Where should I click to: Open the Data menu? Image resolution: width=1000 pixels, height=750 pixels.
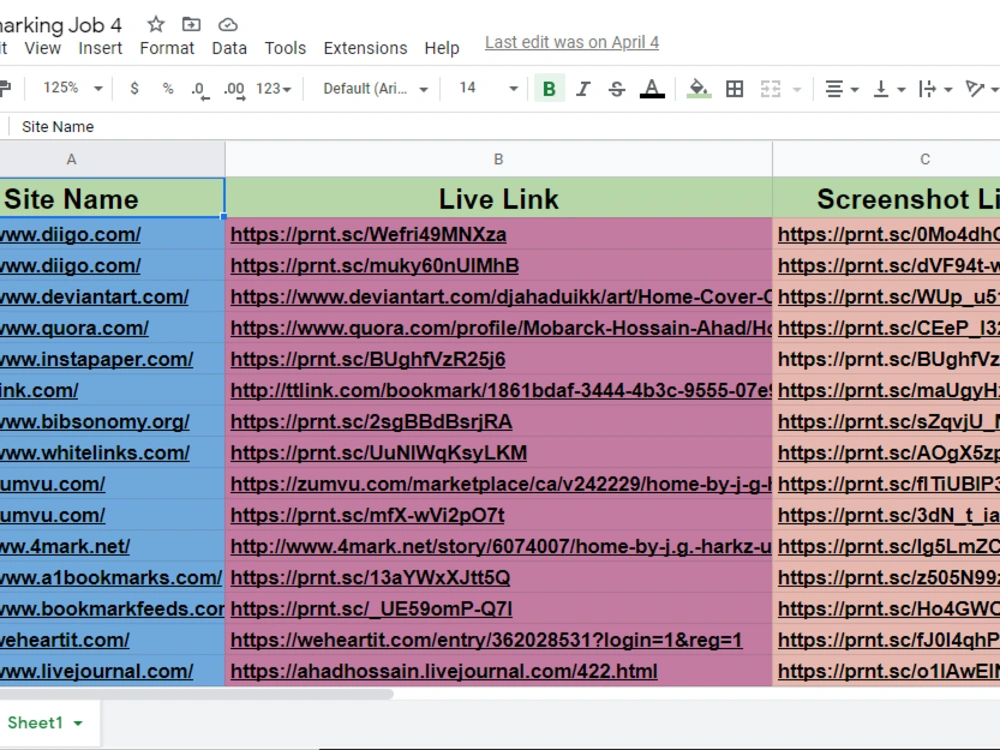point(230,48)
